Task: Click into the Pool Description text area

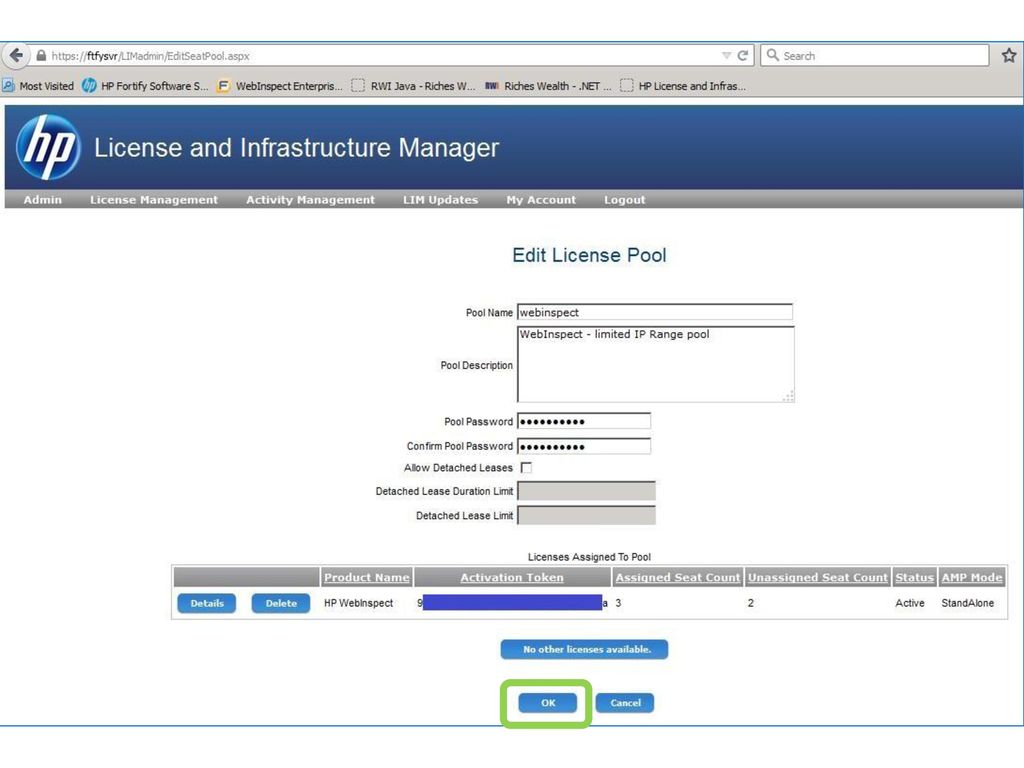Action: click(x=656, y=364)
